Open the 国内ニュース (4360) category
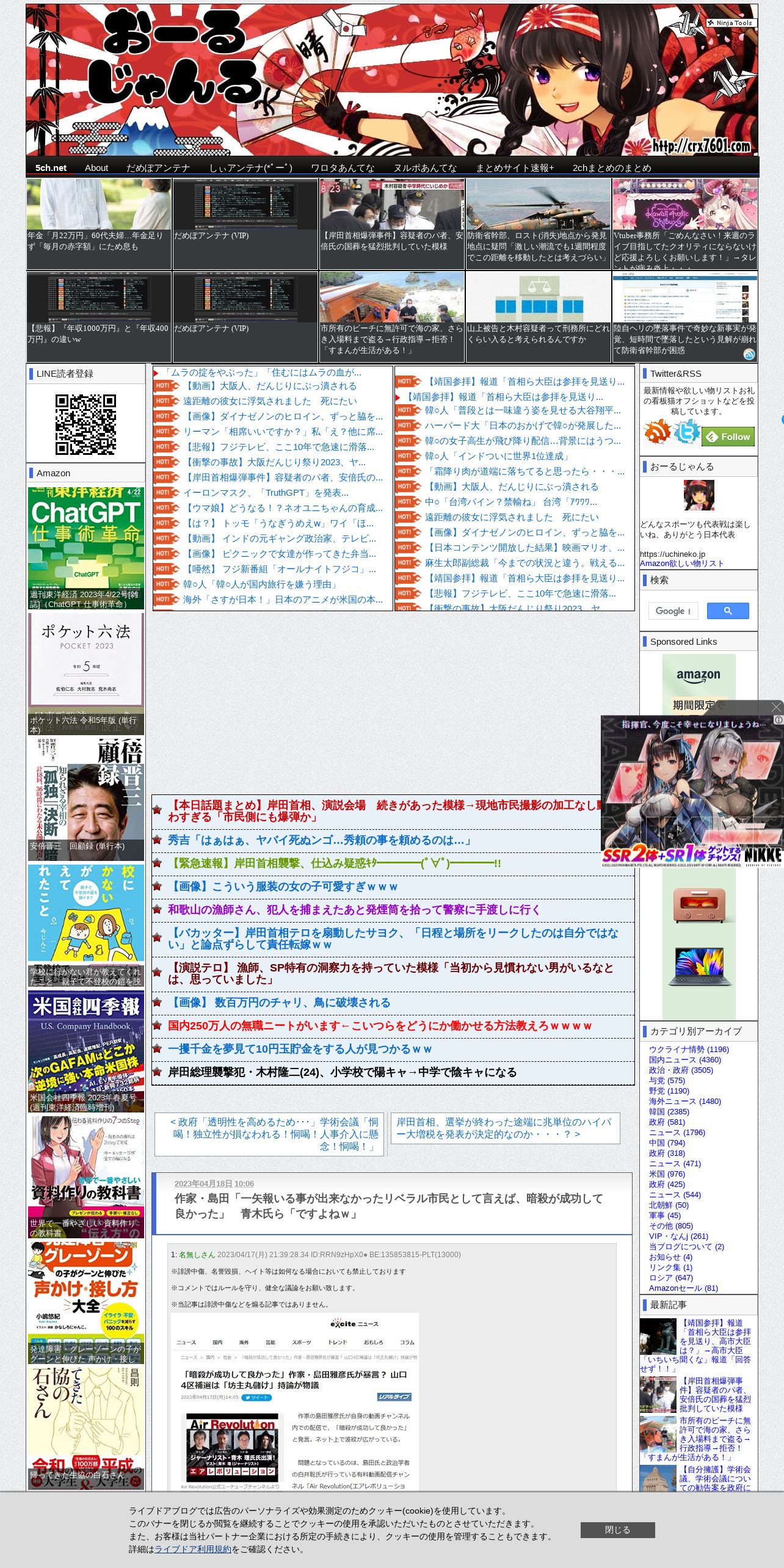Image resolution: width=784 pixels, height=1568 pixels. 685,1059
